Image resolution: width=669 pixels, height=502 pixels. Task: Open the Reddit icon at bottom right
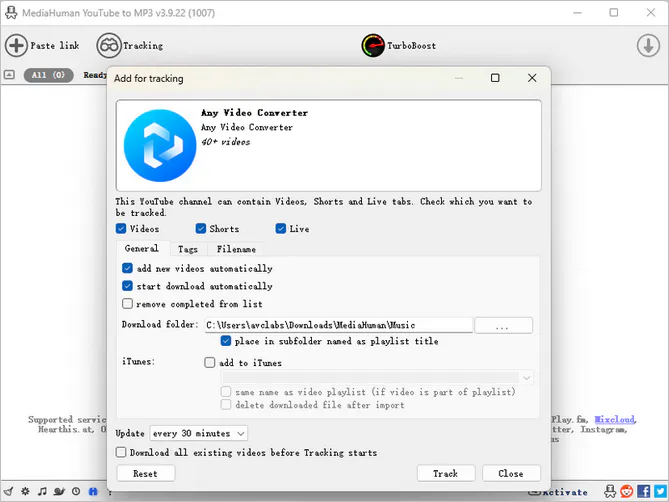coord(627,491)
